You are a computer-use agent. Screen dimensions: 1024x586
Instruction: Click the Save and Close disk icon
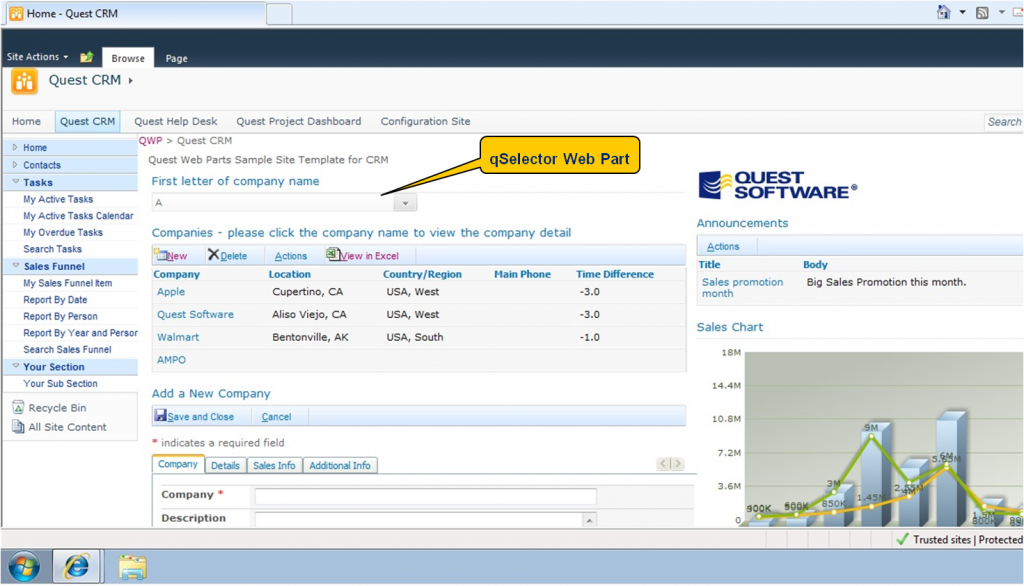tap(160, 415)
